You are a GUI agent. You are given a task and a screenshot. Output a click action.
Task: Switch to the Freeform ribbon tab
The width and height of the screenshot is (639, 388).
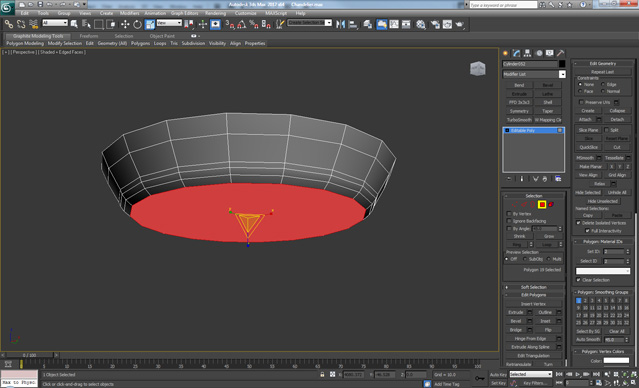point(89,36)
